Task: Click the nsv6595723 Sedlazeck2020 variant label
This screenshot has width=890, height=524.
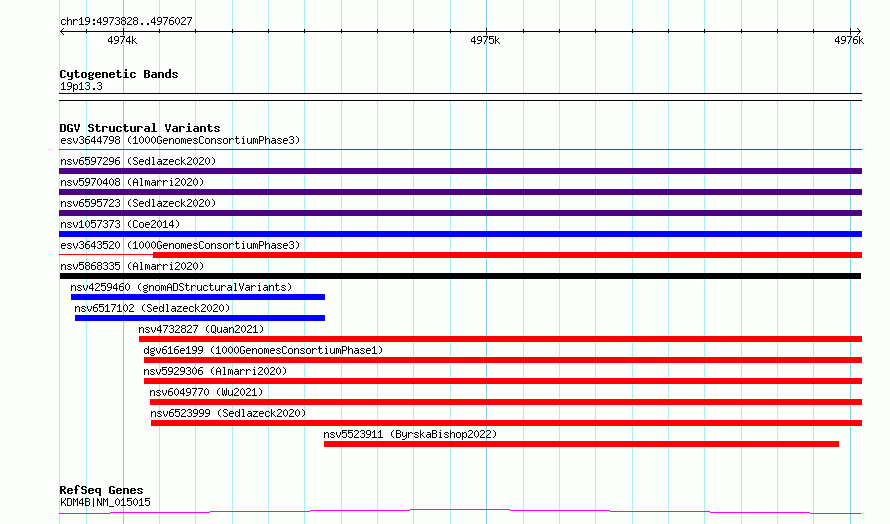Action: click(x=138, y=203)
